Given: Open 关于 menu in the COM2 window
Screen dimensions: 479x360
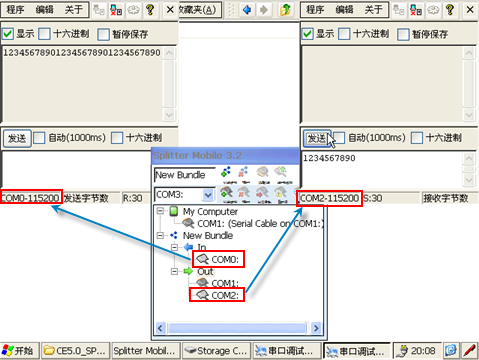Looking at the screenshot, I should coord(373,10).
